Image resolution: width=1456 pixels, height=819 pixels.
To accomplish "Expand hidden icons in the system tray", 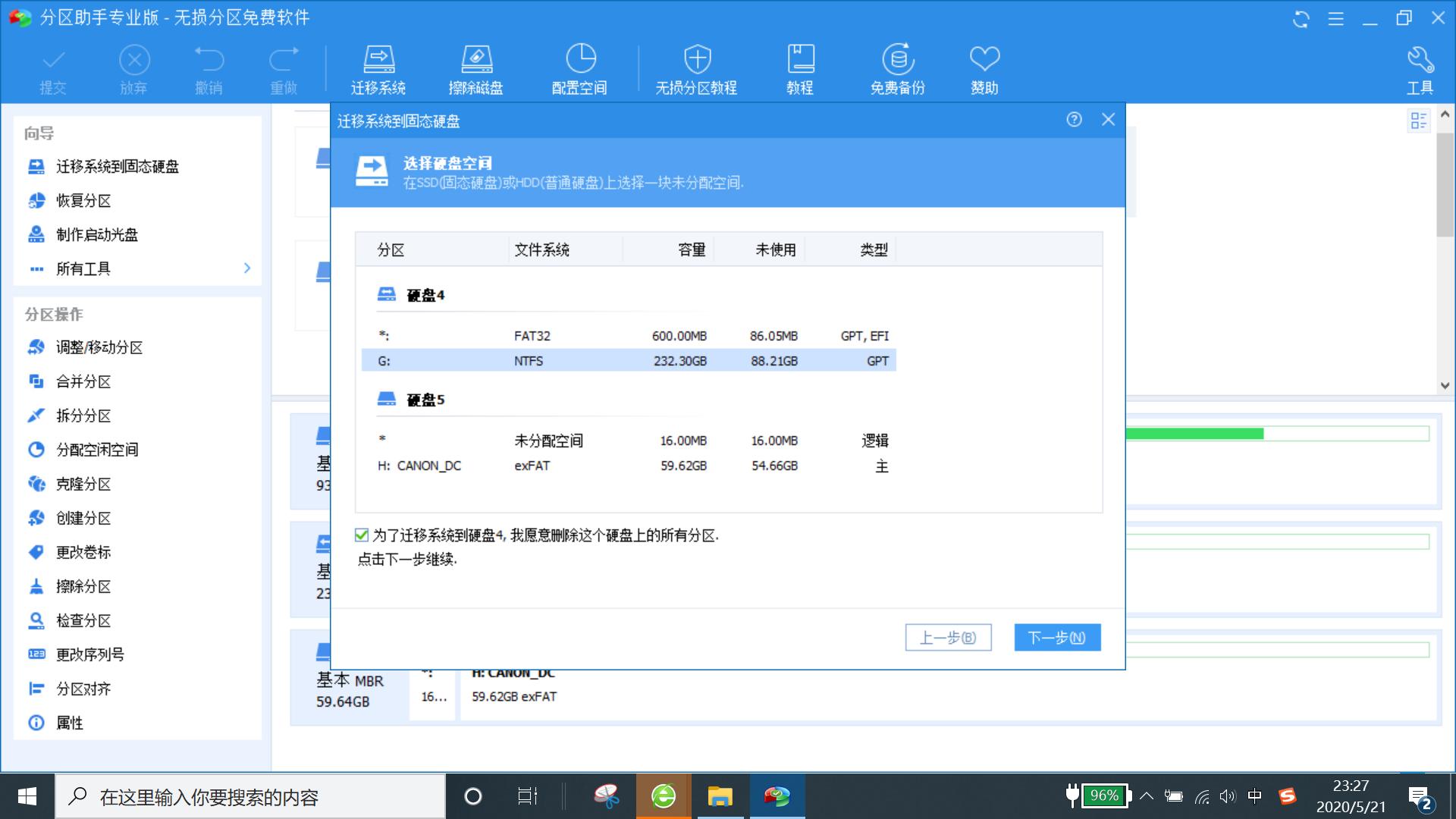I will click(1147, 796).
